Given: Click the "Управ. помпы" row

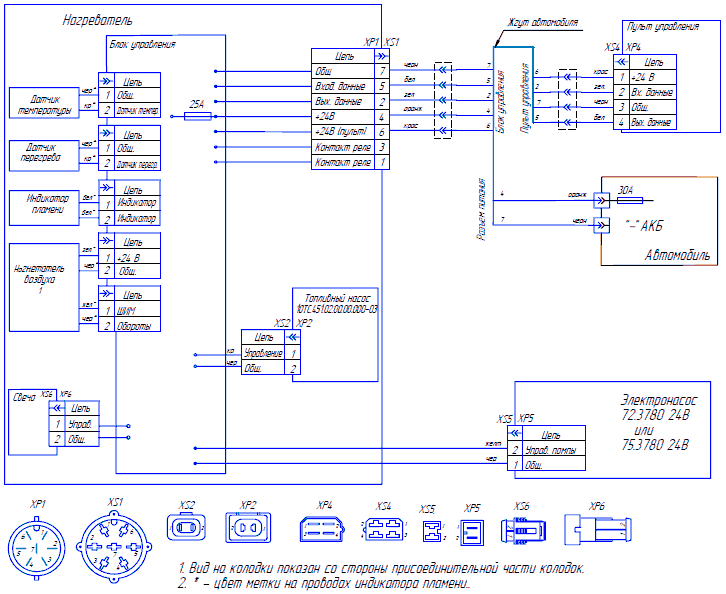Looking at the screenshot, I should coord(546,450).
